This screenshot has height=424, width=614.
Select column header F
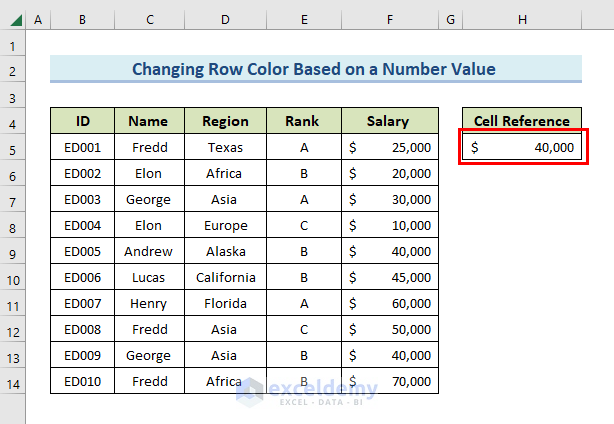coord(389,20)
